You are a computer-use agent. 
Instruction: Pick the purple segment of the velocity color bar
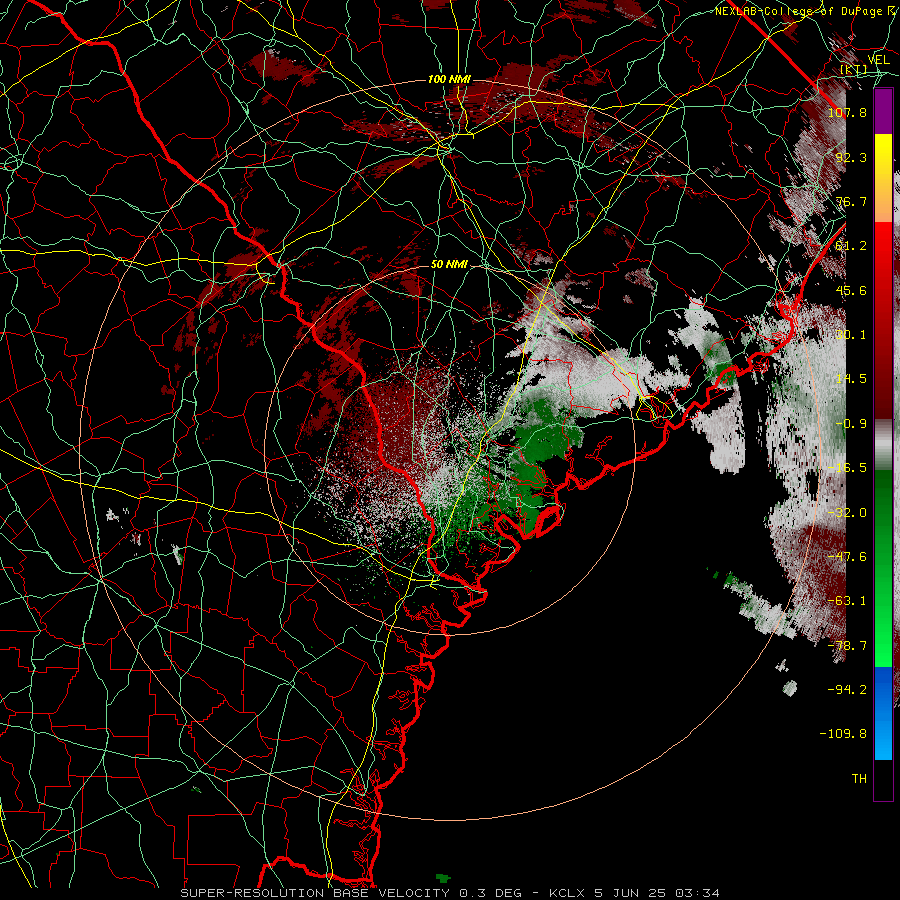pyautogui.click(x=883, y=111)
